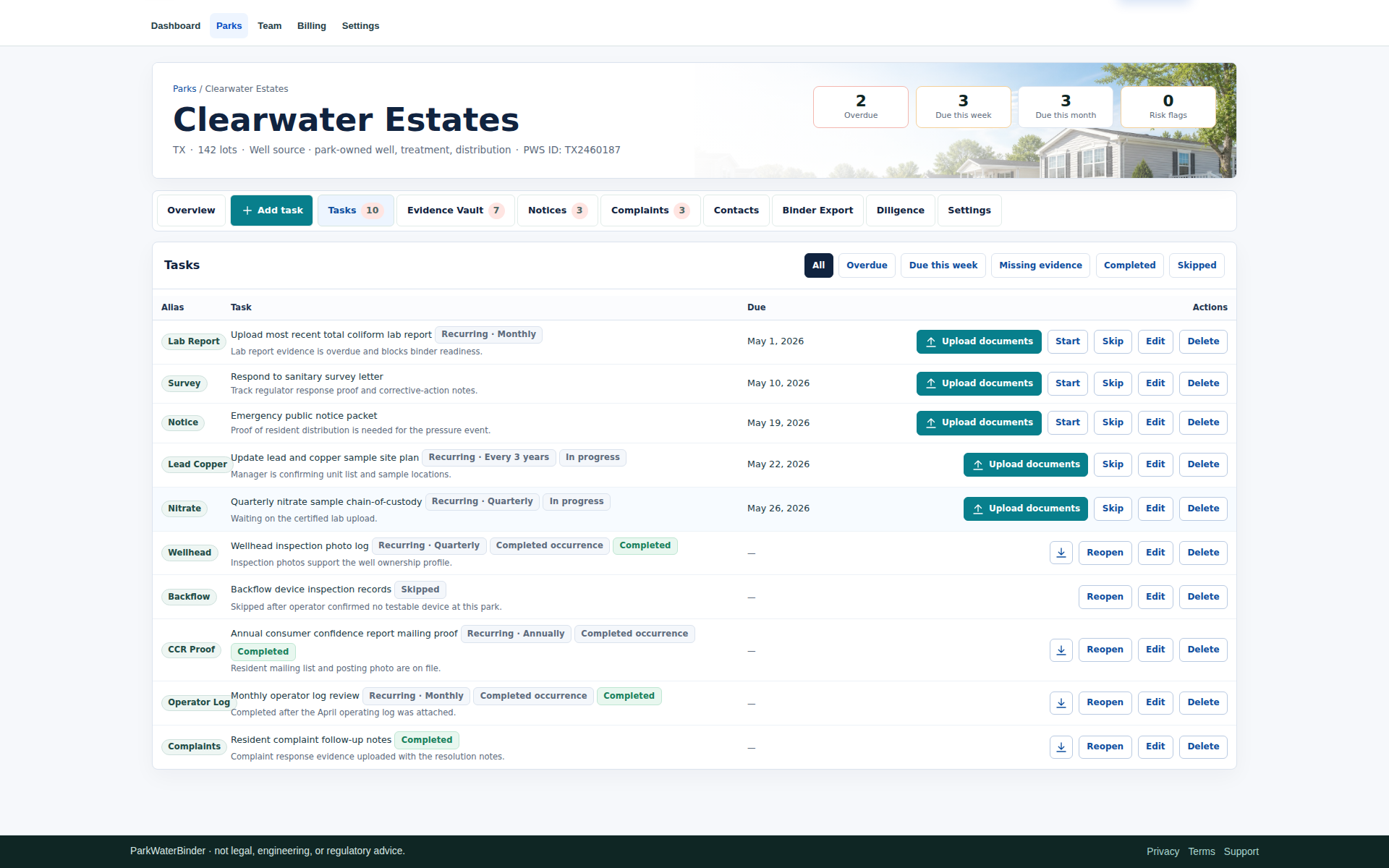Upload documents for Notice task
The height and width of the screenshot is (868, 1389).
pos(979,422)
